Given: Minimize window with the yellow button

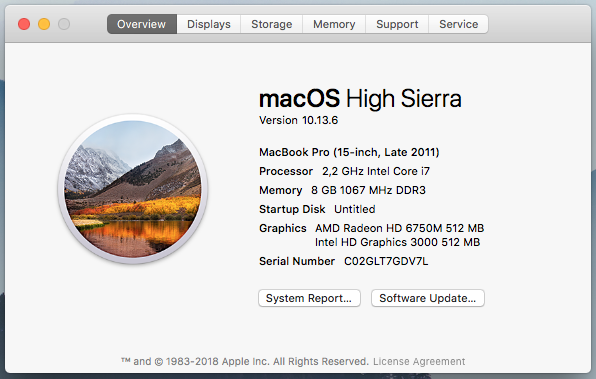Looking at the screenshot, I should 44,24.
